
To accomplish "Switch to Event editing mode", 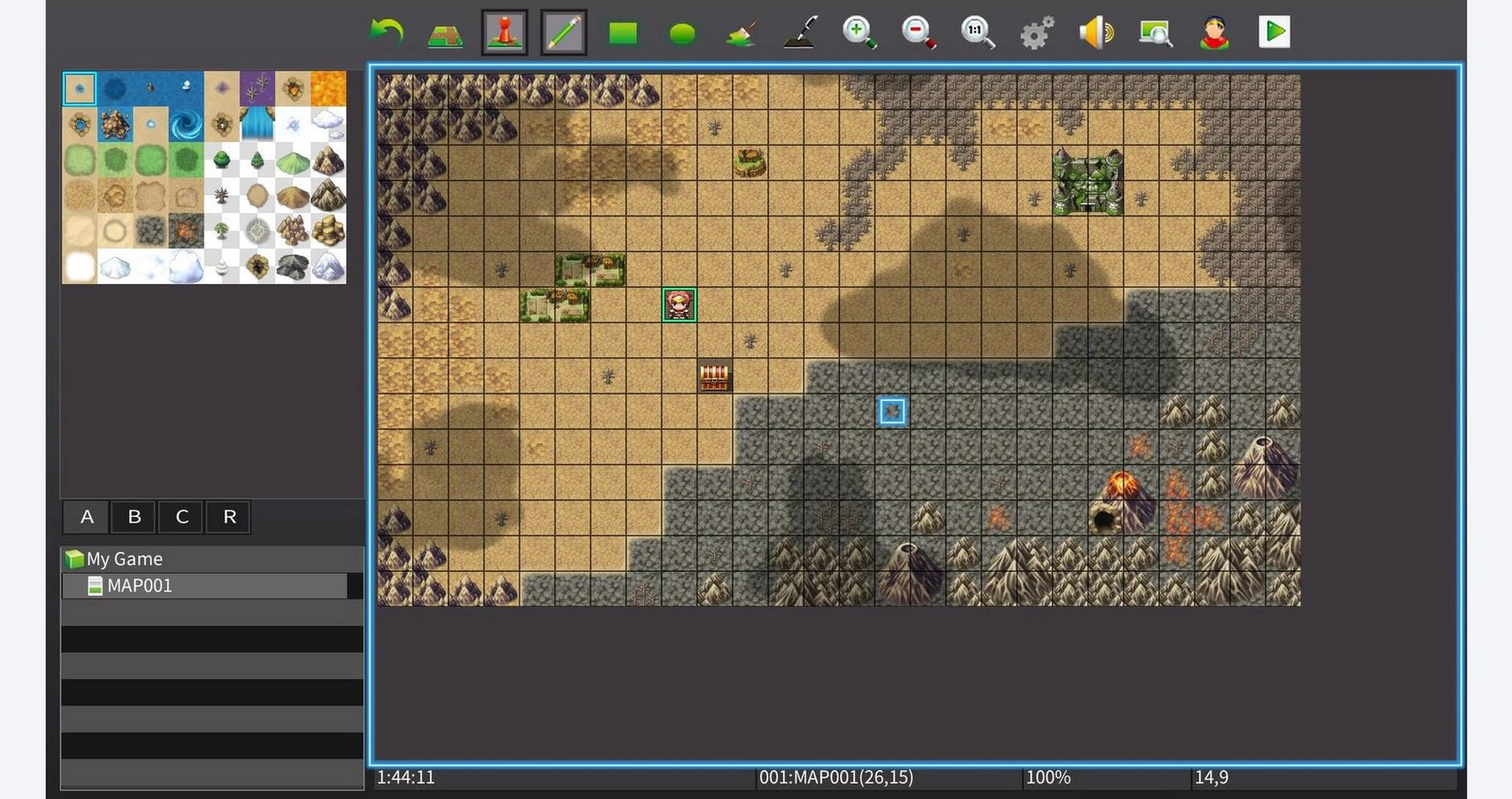I will pos(505,32).
